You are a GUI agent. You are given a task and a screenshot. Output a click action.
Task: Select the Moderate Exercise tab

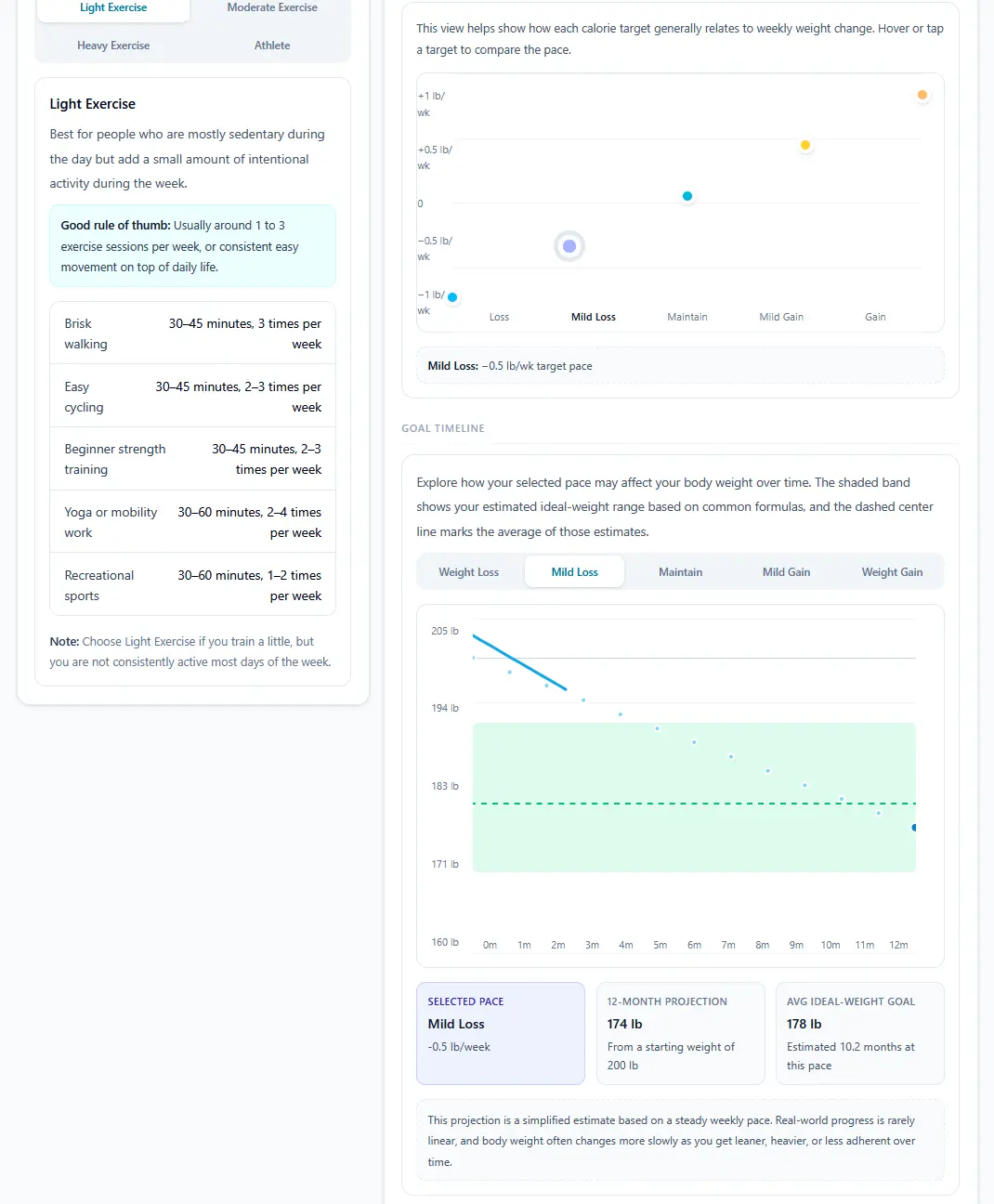click(x=272, y=8)
